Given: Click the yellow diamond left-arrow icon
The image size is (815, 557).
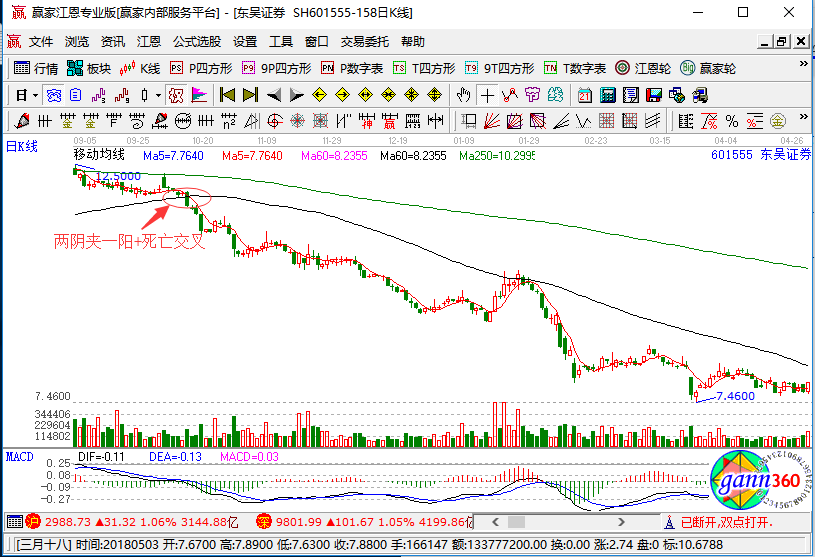Looking at the screenshot, I should pos(319,95).
